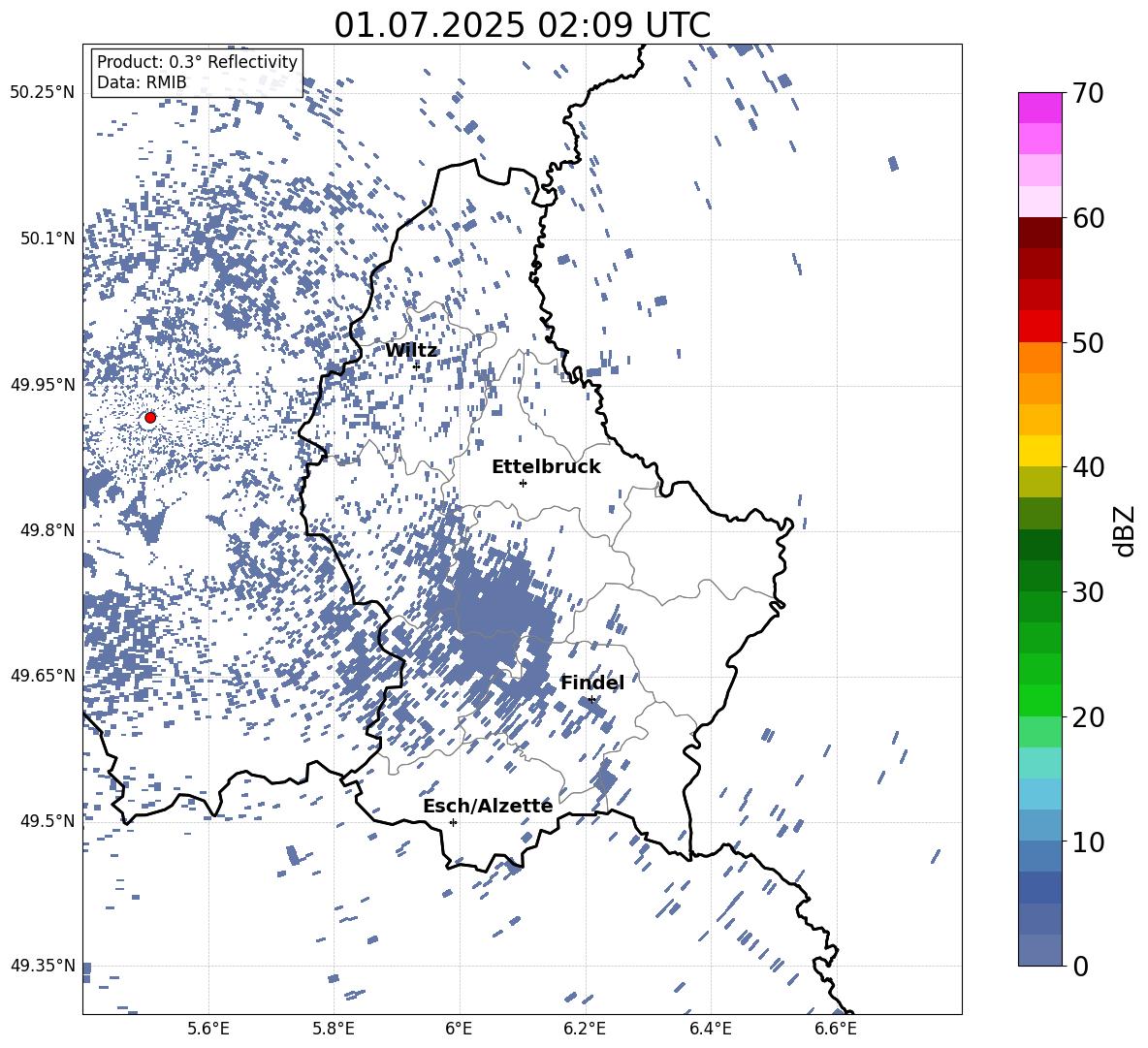Click the 5.6°E longitude label
The width and height of the screenshot is (1148, 1048).
tap(208, 1029)
